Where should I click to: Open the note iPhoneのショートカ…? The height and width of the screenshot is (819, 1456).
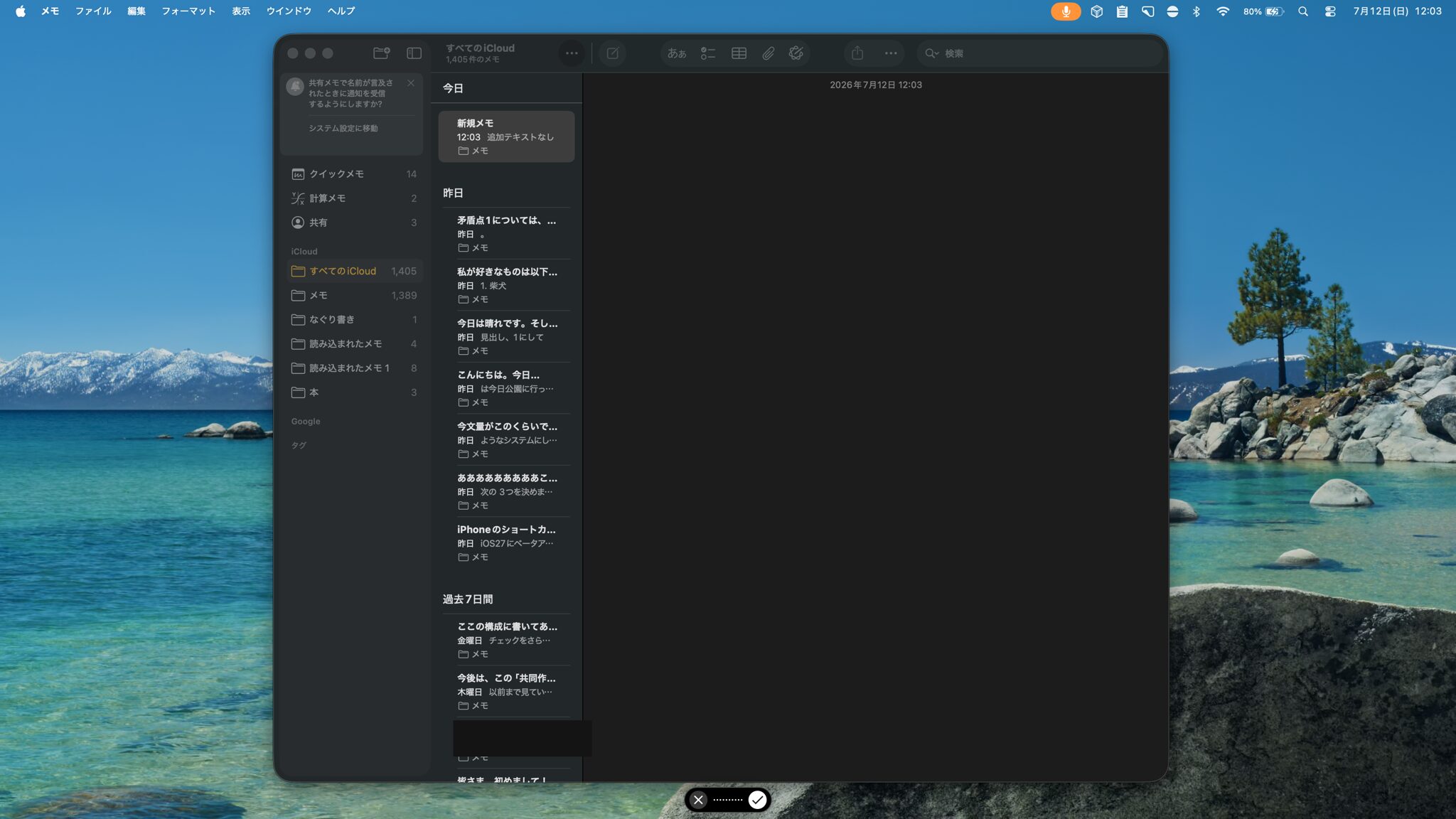pos(506,543)
